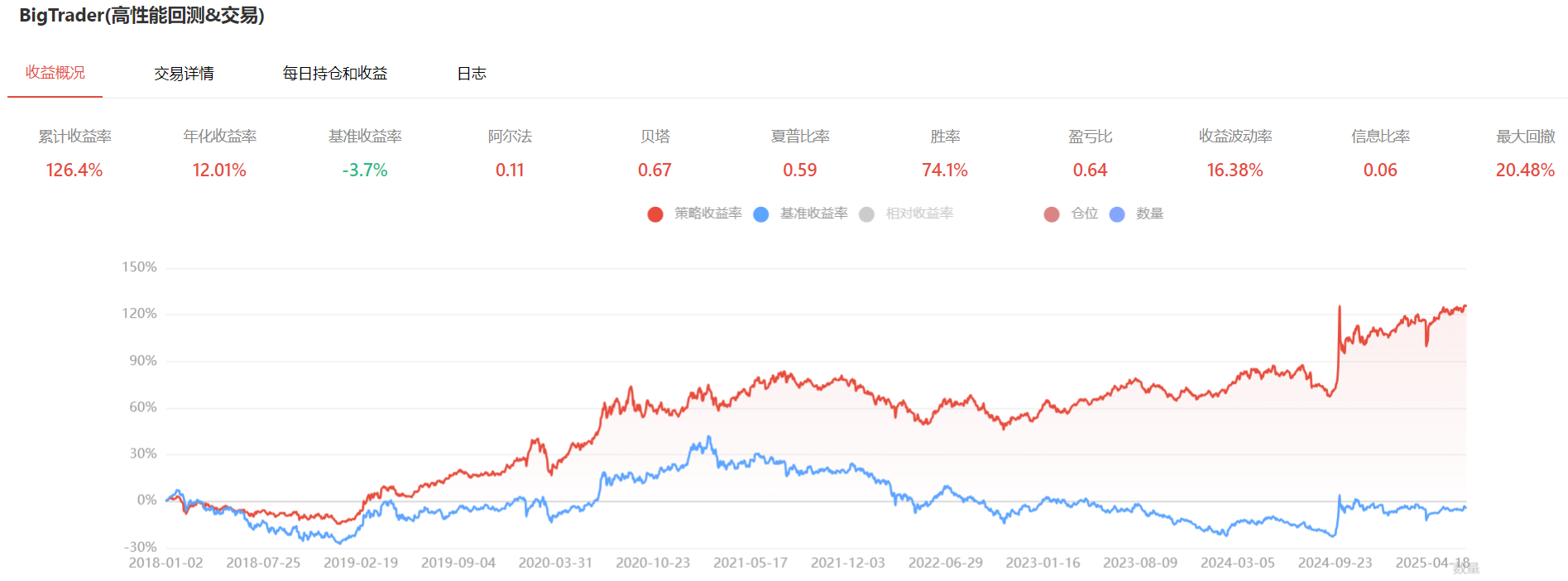The image size is (1568, 581).
Task: Open the 日志 tab
Action: (x=472, y=74)
